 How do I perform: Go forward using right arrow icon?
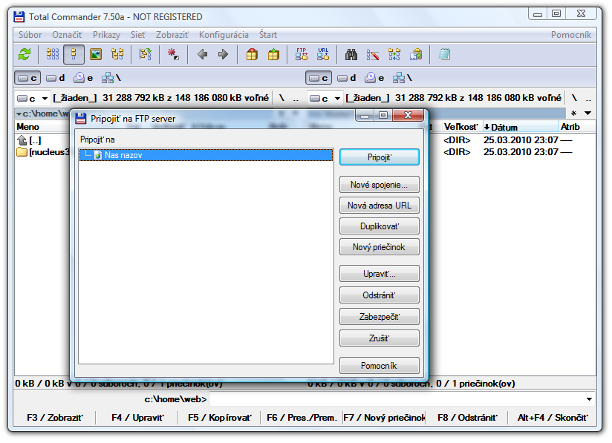pyautogui.click(x=223, y=54)
